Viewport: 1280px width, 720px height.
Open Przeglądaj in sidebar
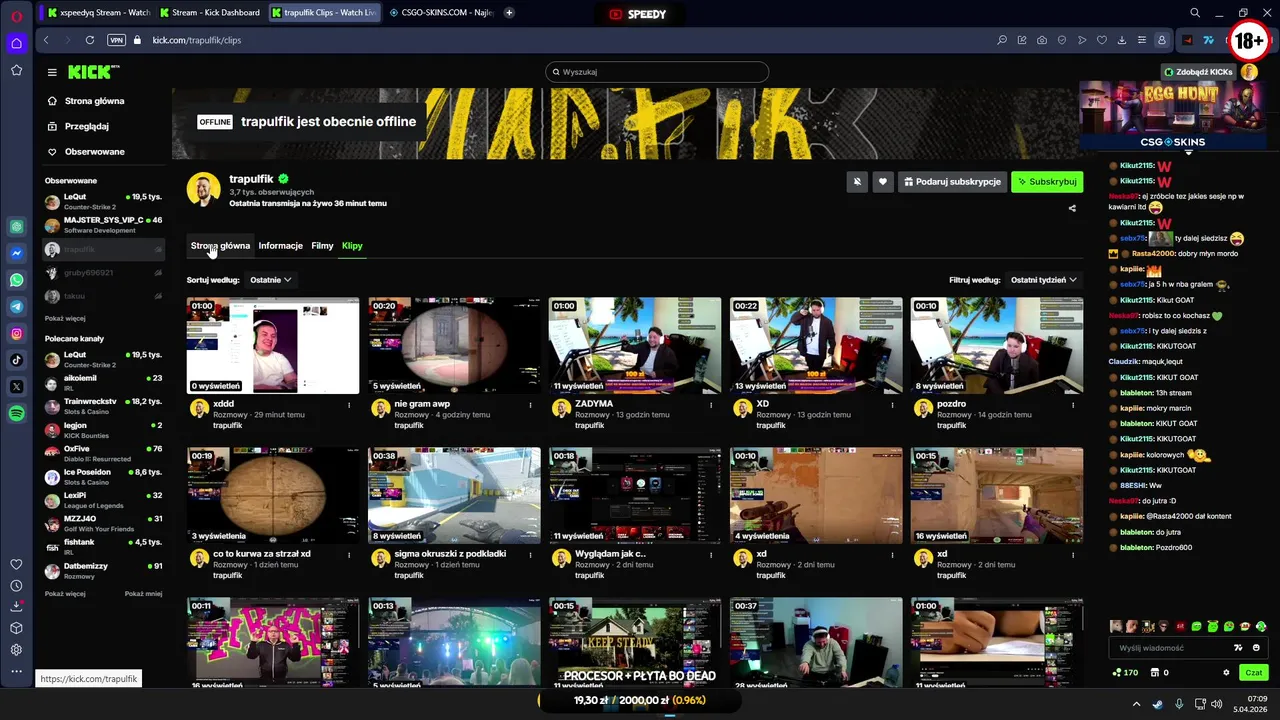pos(86,127)
